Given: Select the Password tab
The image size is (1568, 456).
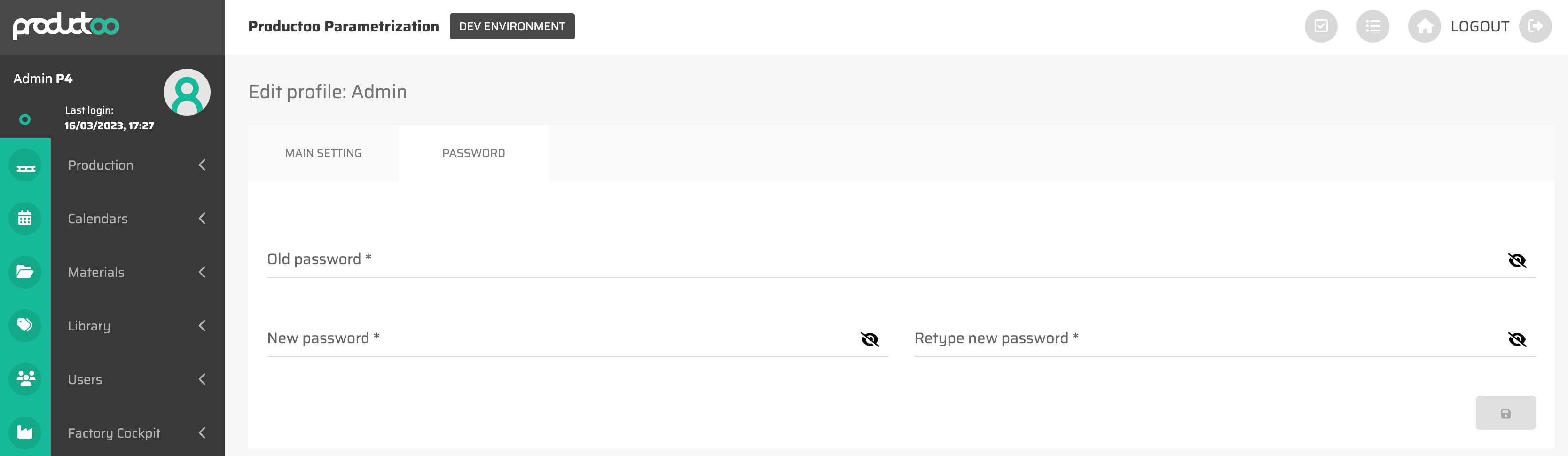Looking at the screenshot, I should [x=474, y=153].
